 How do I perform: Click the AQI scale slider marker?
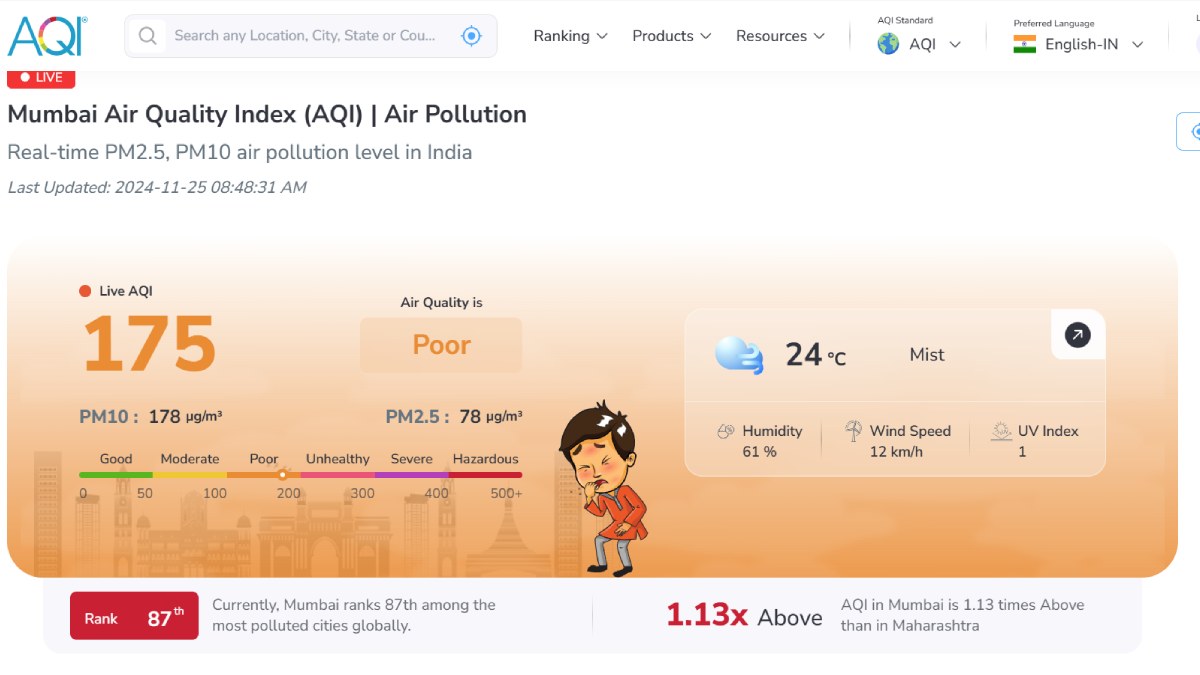coord(283,475)
